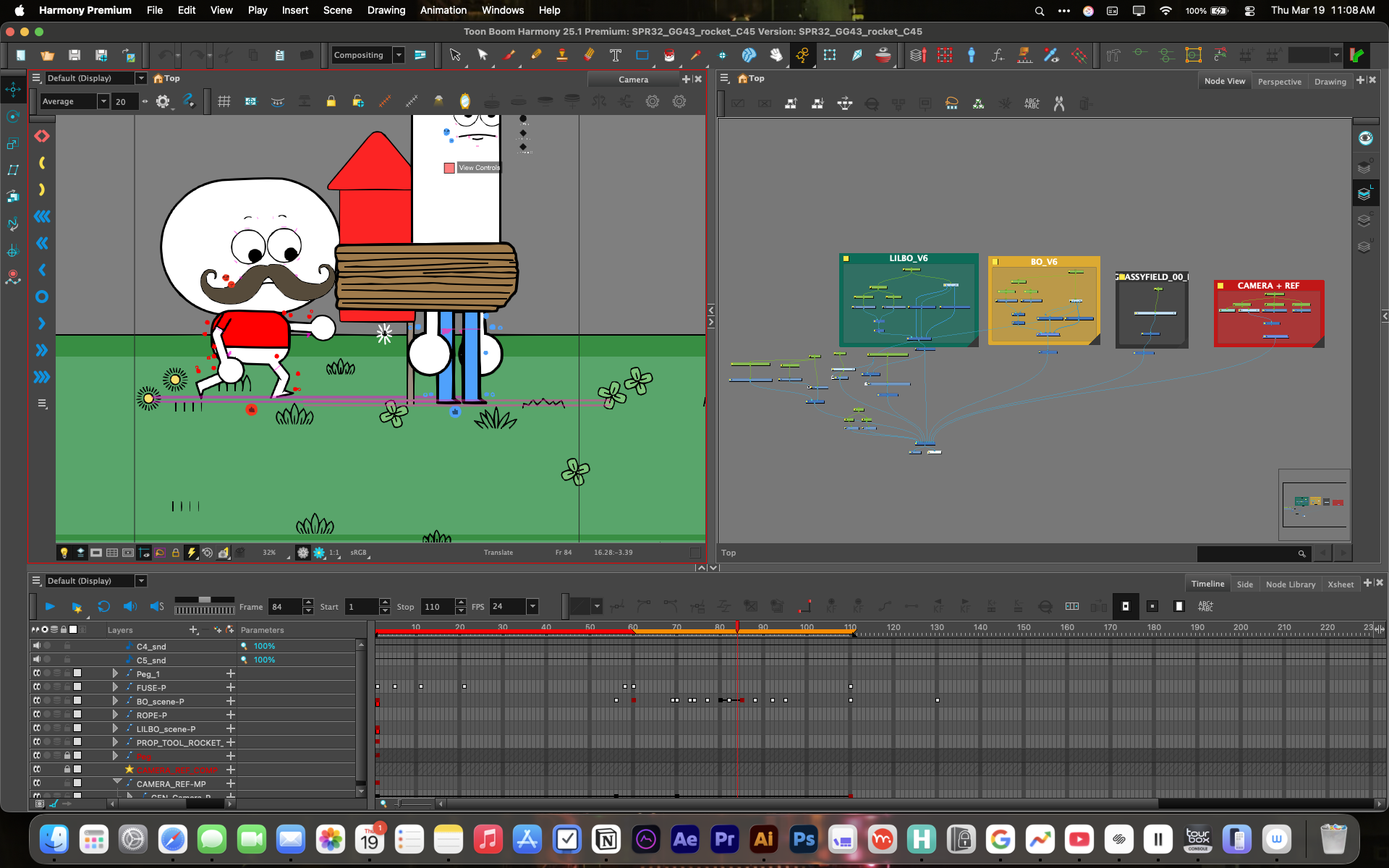This screenshot has height=868, width=1389.
Task: Activate the Animate mode running-man icon
Action: [x=802, y=55]
